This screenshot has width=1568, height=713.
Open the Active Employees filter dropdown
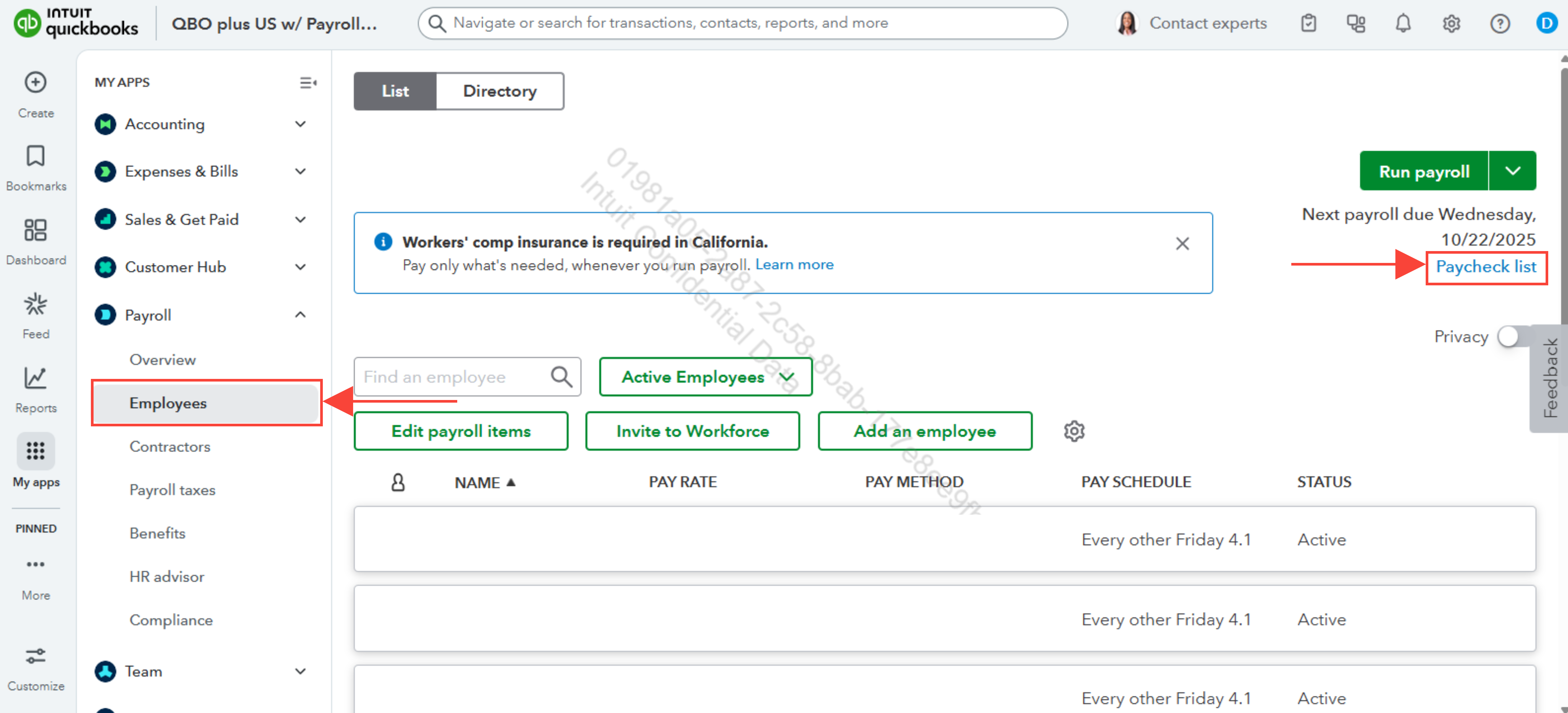point(706,377)
